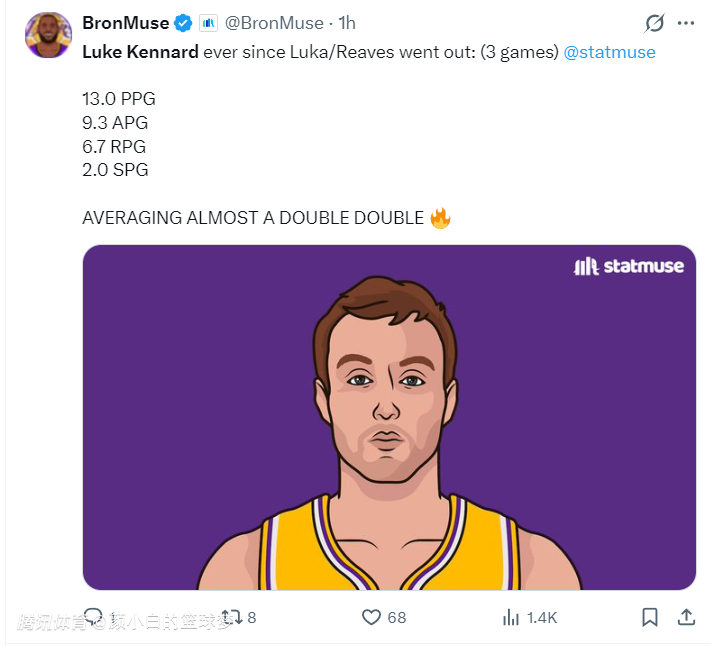This screenshot has width=711, height=646.
Task: Repost the tweet using retweet arrows
Action: (x=231, y=616)
